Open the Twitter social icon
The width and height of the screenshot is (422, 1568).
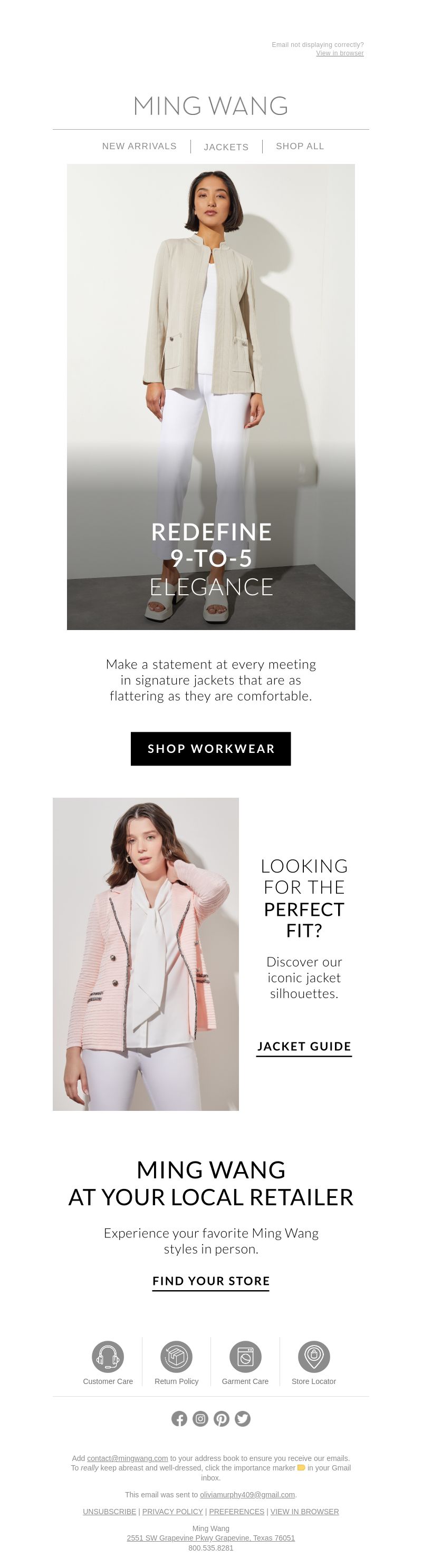coord(242,1419)
